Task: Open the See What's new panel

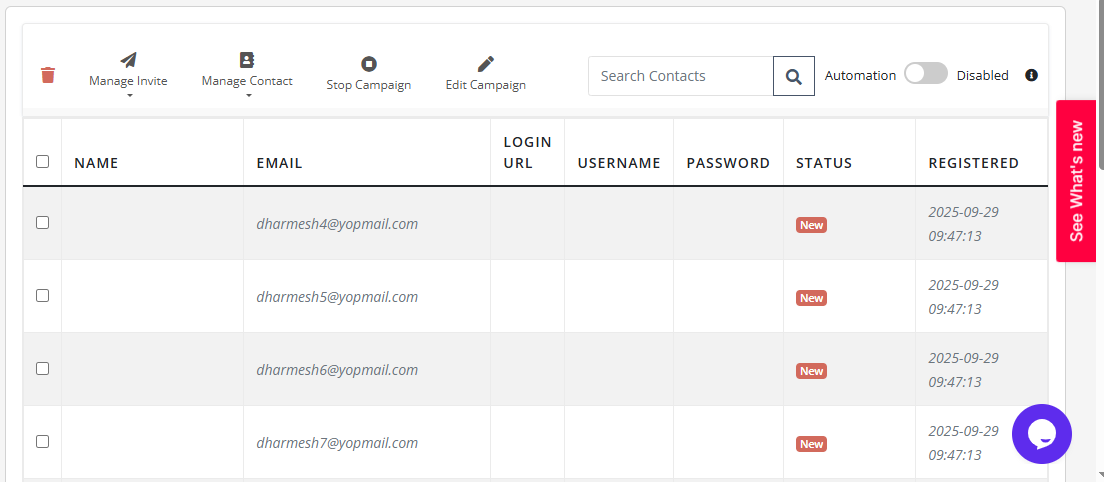Action: (1077, 180)
